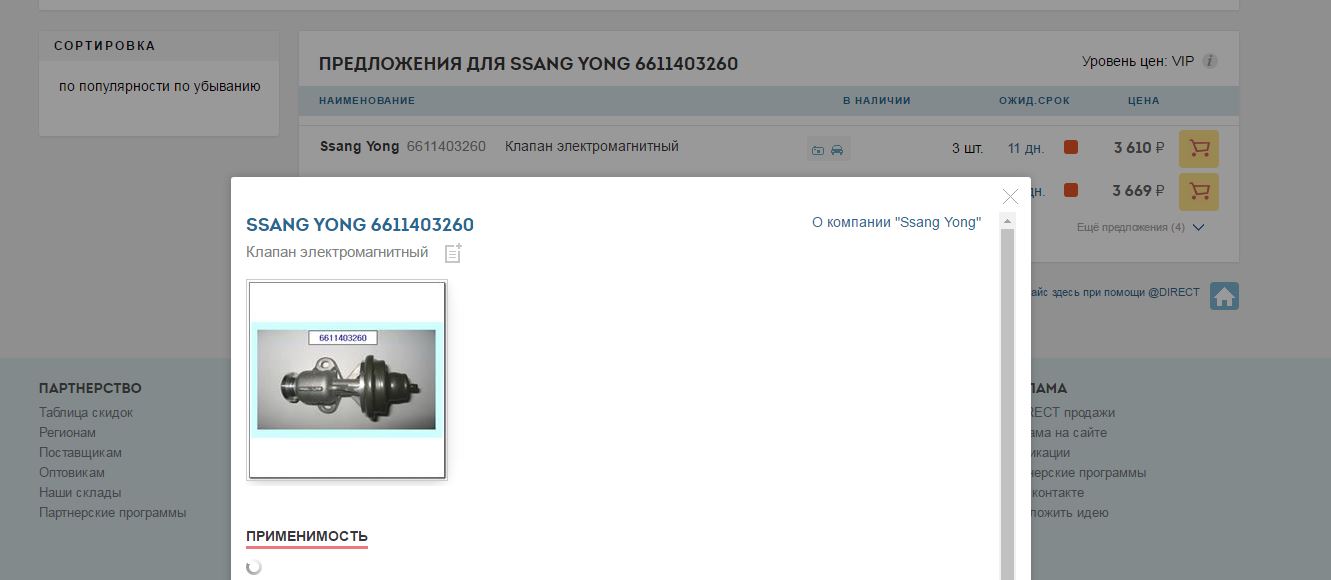
Task: Click part number 6611403260 in the offer row
Action: point(446,146)
